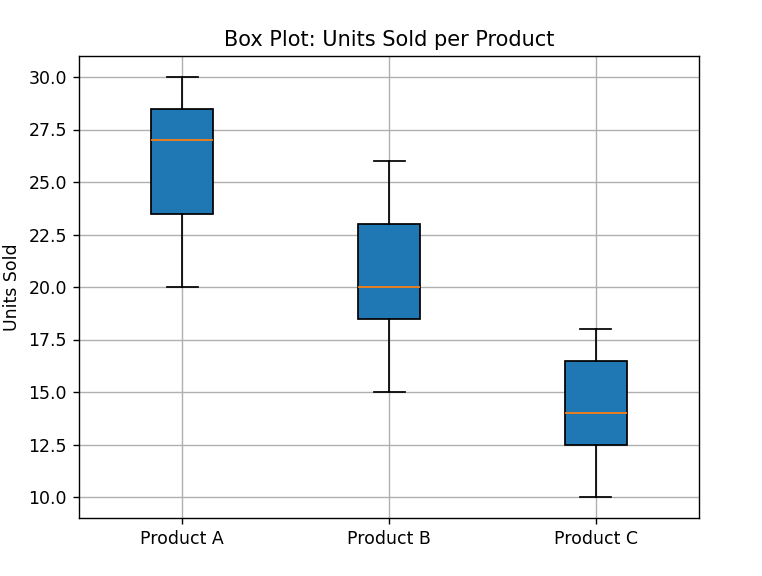
Task: Click the orange median line of Product A
Action: point(182,141)
